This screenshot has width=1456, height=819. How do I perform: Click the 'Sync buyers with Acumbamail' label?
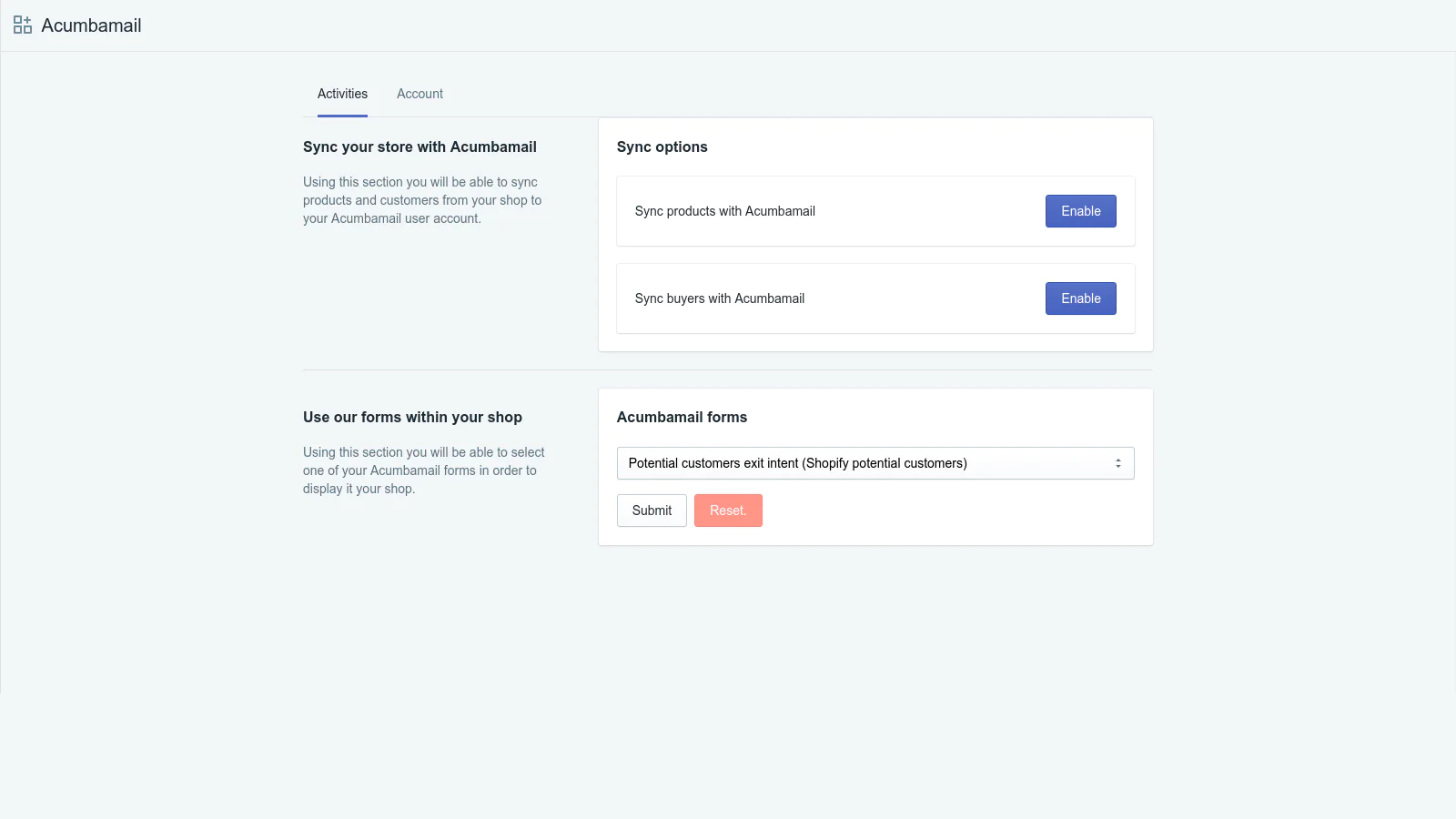pos(719,298)
